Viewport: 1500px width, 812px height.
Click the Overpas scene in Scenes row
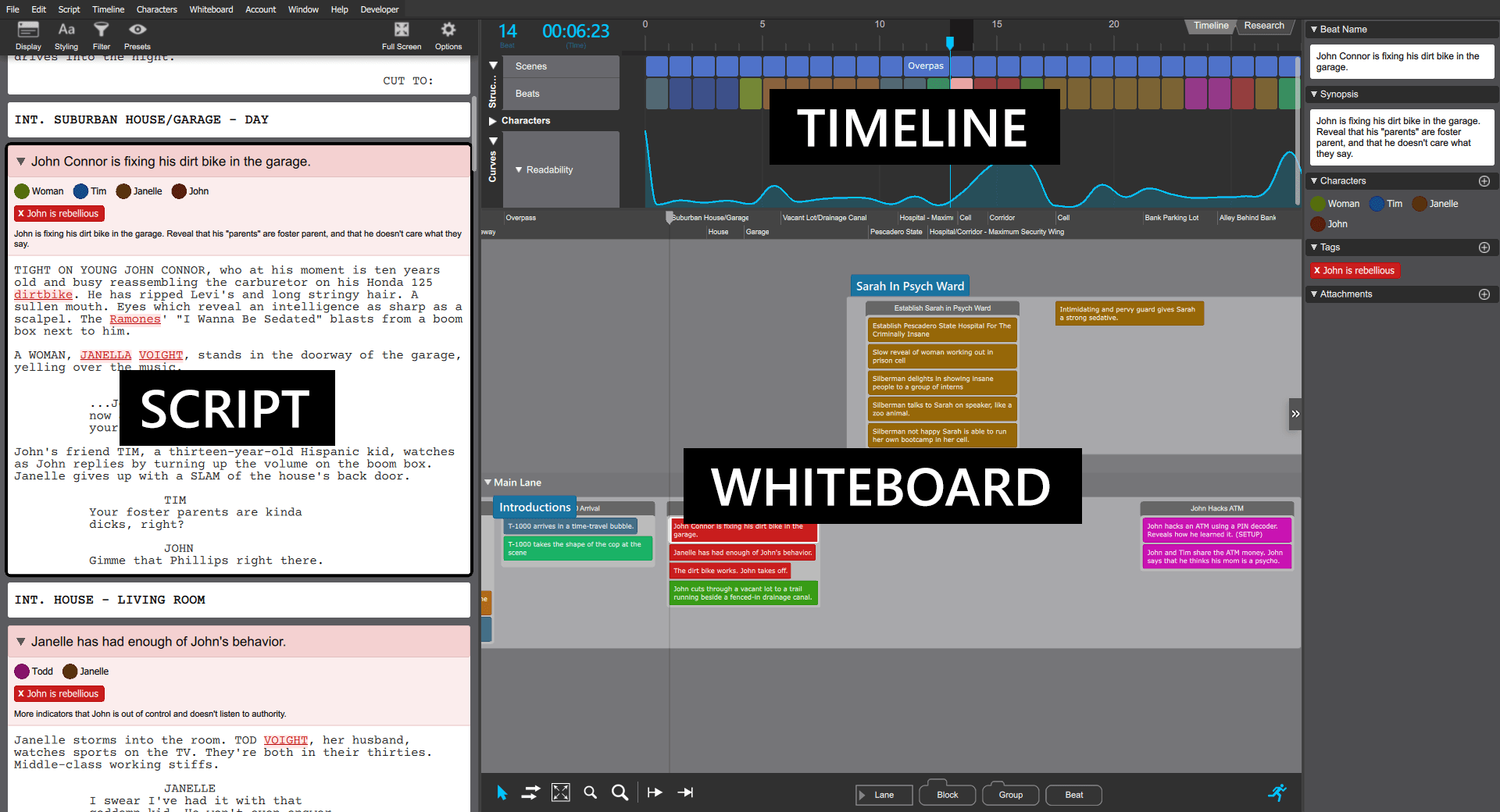pos(926,66)
